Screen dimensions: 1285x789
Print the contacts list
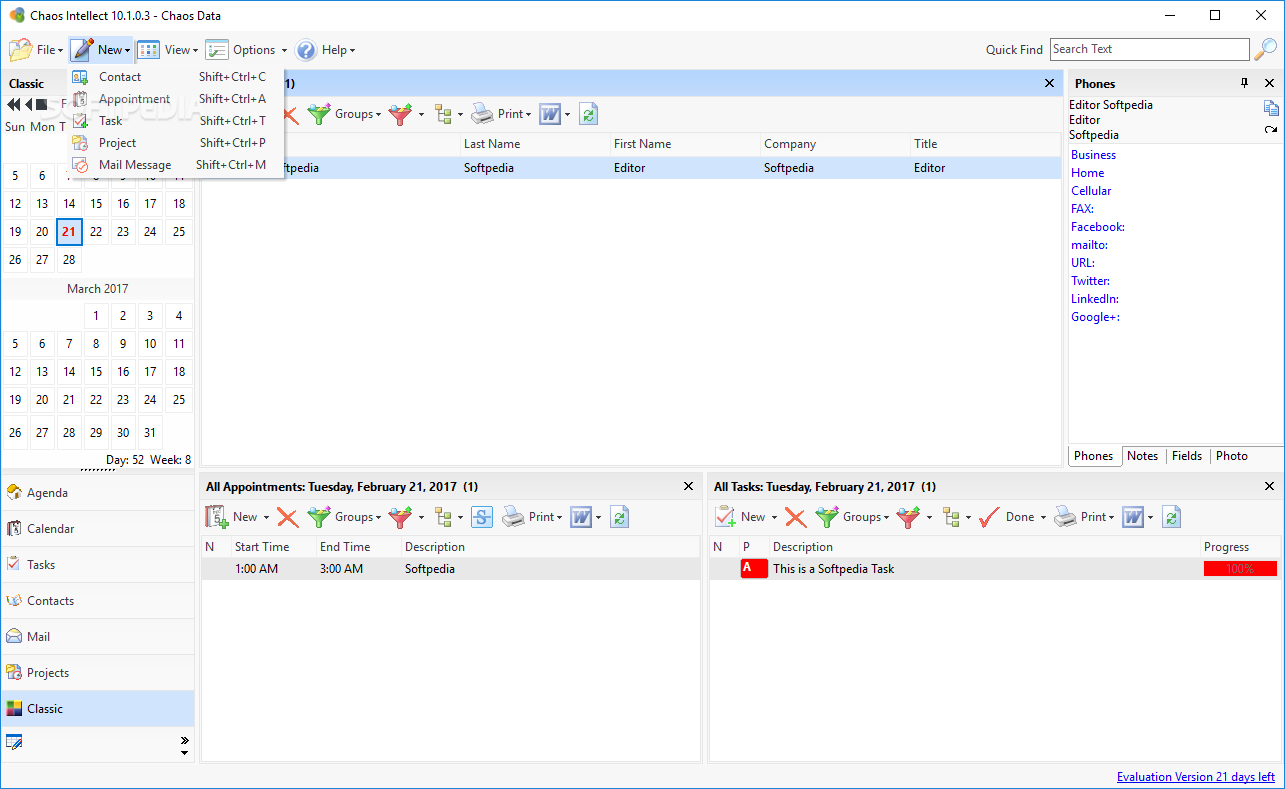point(502,114)
